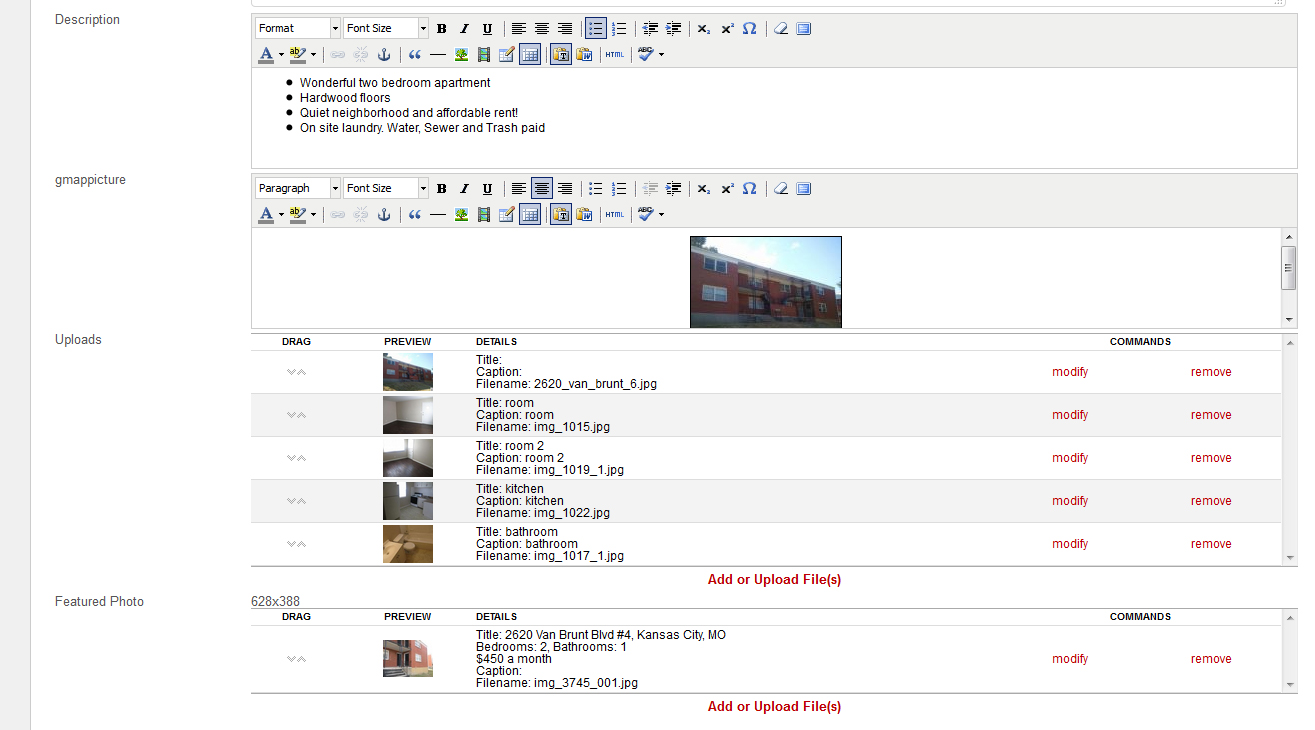Screen dimensions: 1315x730
Task: Remove the bathroom upload
Action: click(x=1210, y=544)
